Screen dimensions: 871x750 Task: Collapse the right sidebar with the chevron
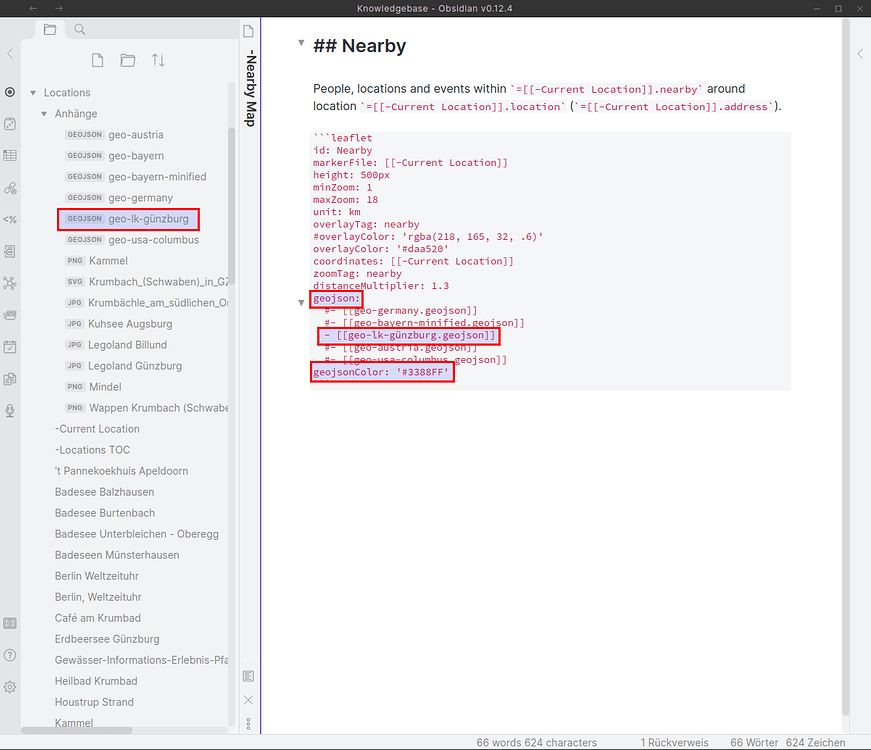click(x=859, y=54)
